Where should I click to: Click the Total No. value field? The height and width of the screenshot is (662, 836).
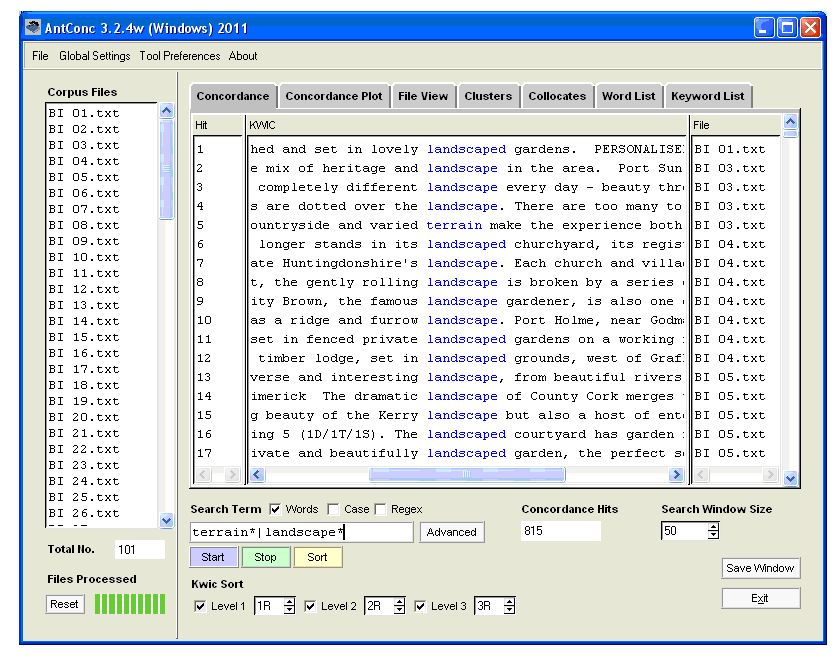click(x=140, y=550)
